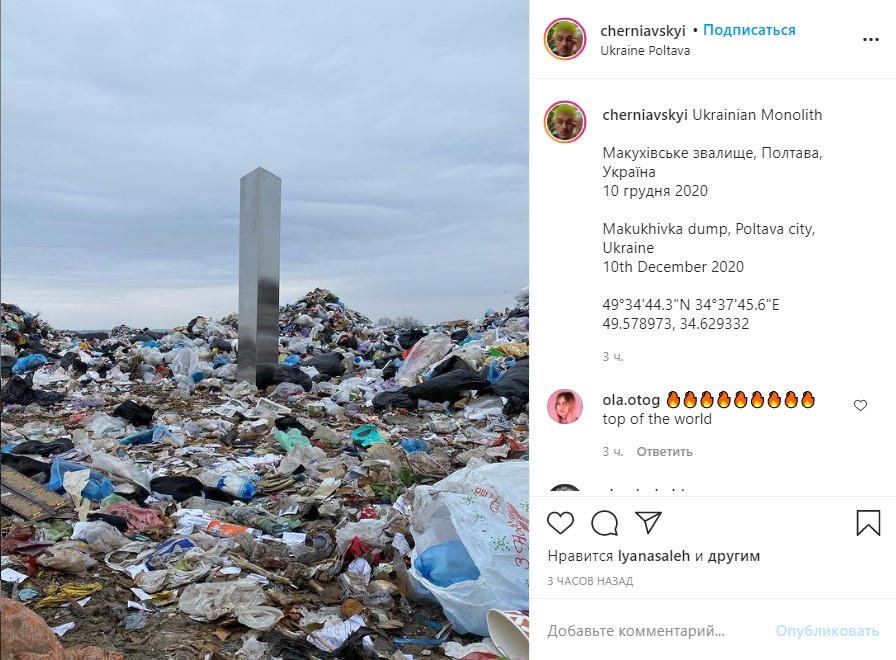This screenshot has width=896, height=660.
Task: Reply to ola.otog's comment with Ответить
Action: coord(664,451)
